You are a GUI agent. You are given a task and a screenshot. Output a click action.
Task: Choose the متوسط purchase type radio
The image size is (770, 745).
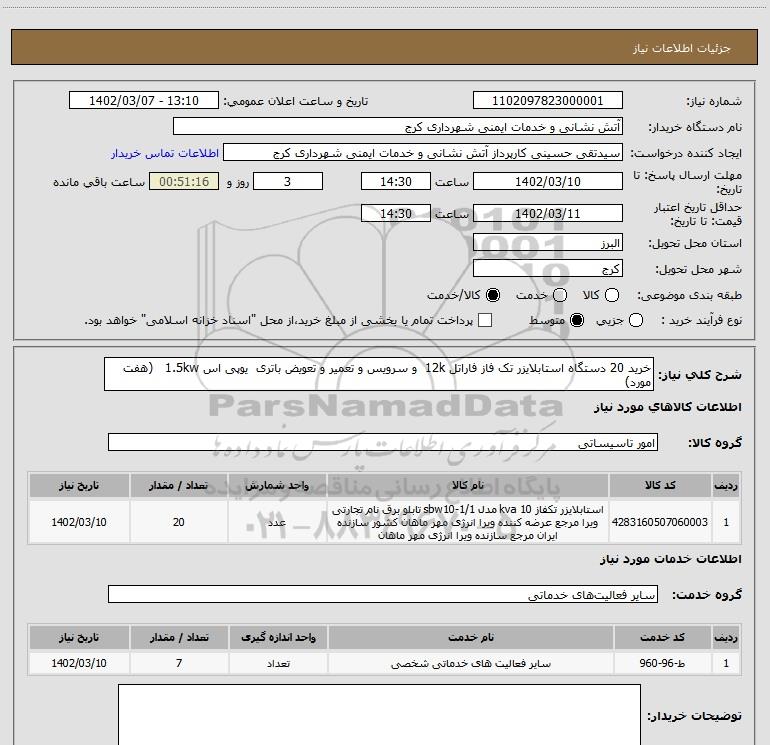(x=577, y=320)
